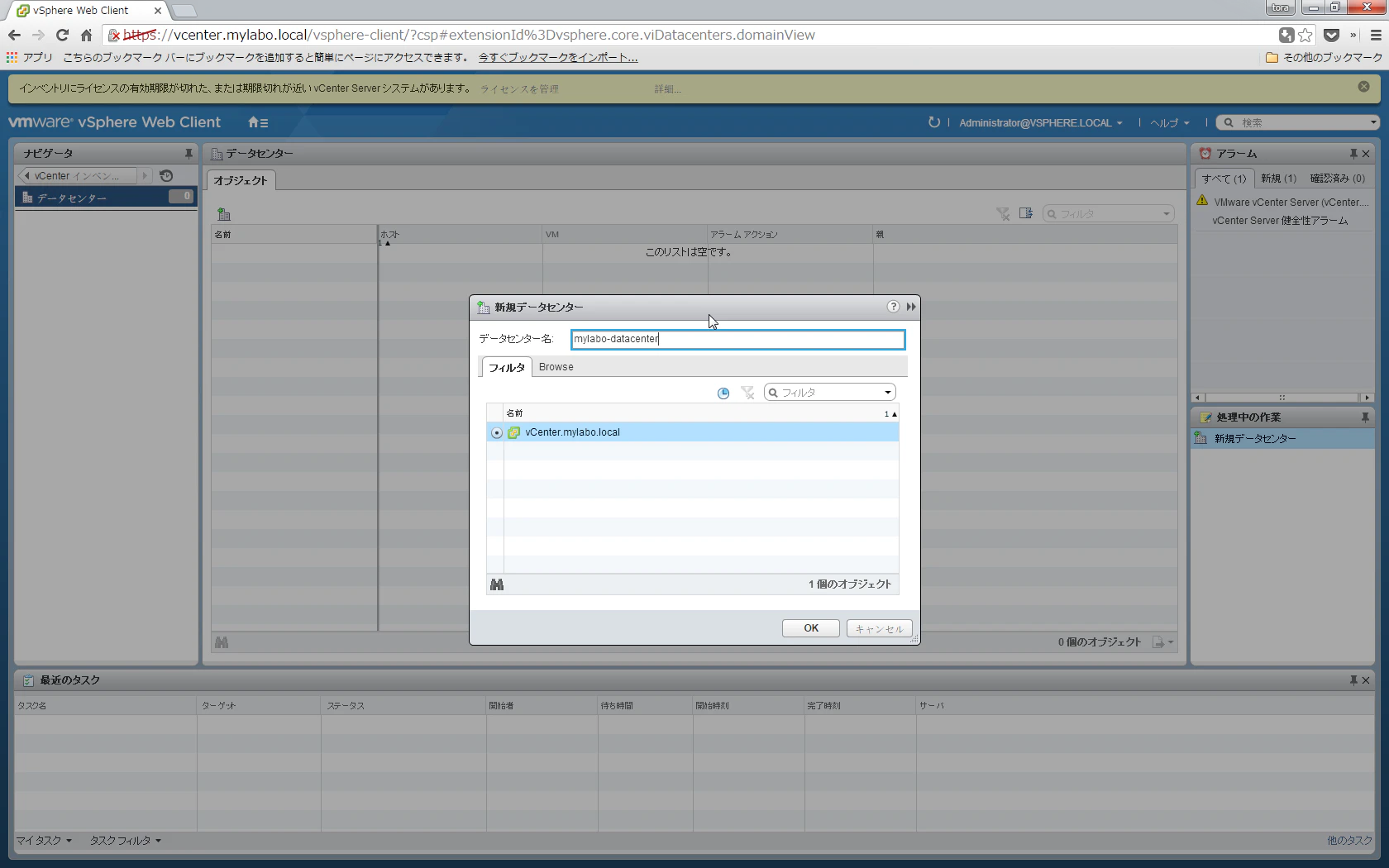Click the vSphere search field

pos(1298,122)
